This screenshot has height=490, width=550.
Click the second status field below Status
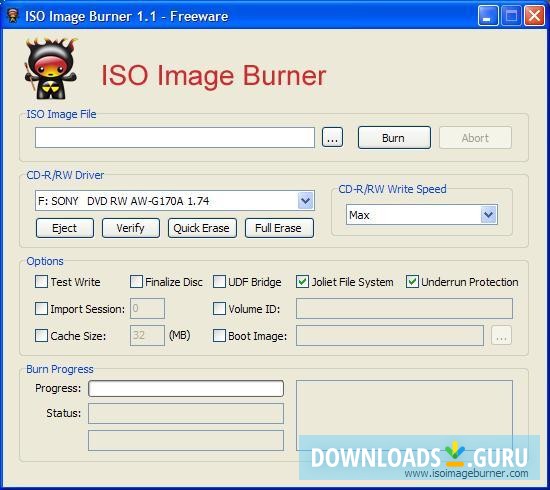pos(186,441)
